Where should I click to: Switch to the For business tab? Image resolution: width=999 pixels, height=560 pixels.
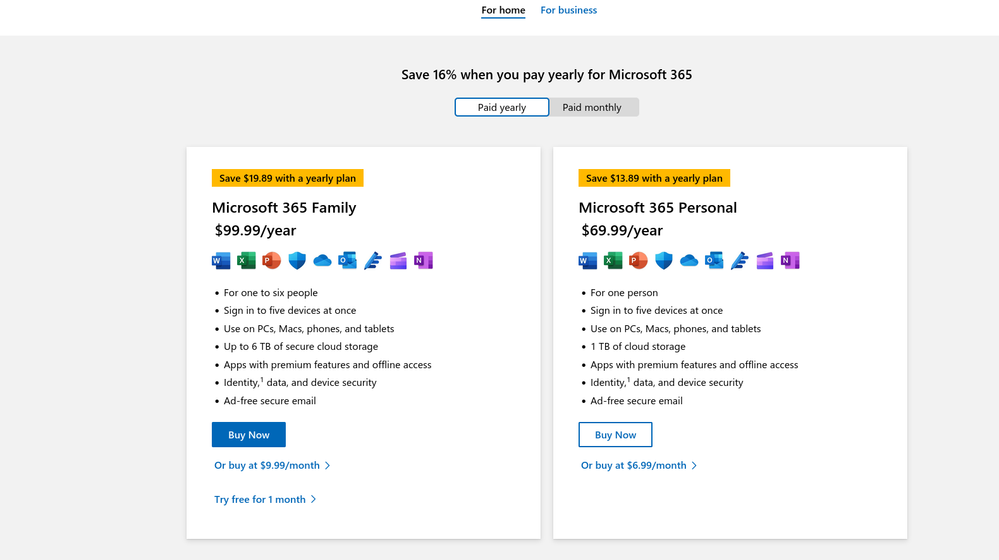click(x=568, y=11)
